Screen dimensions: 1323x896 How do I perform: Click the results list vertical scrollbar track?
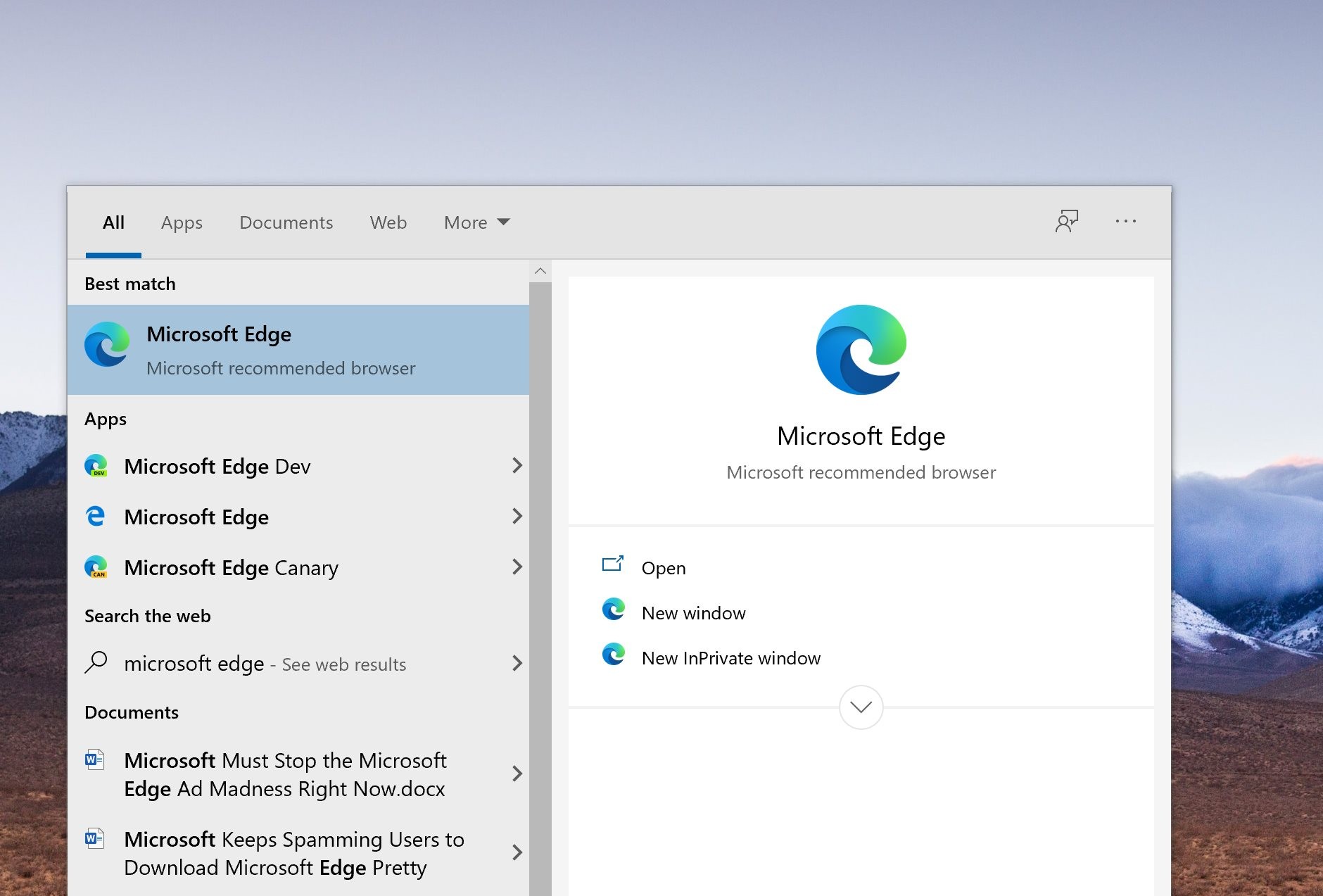pos(540,588)
